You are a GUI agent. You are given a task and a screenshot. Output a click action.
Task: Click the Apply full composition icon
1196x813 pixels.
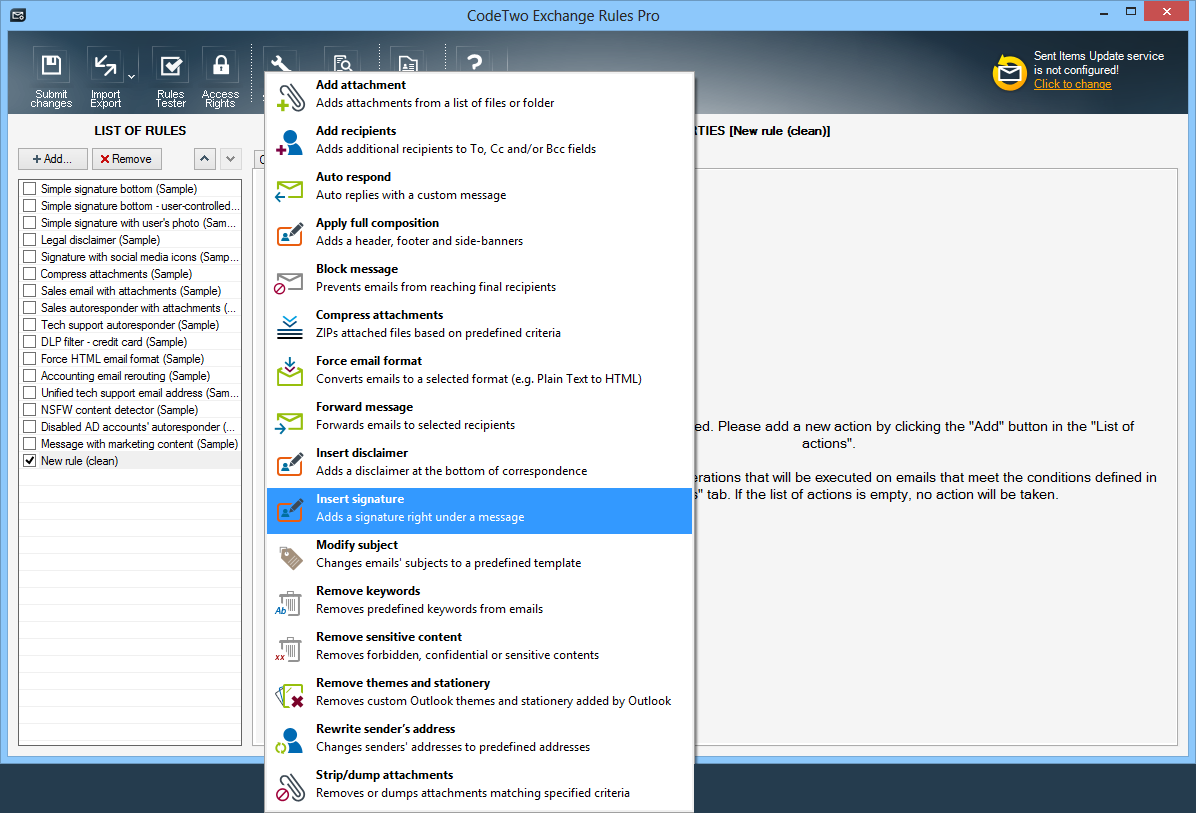click(x=290, y=234)
